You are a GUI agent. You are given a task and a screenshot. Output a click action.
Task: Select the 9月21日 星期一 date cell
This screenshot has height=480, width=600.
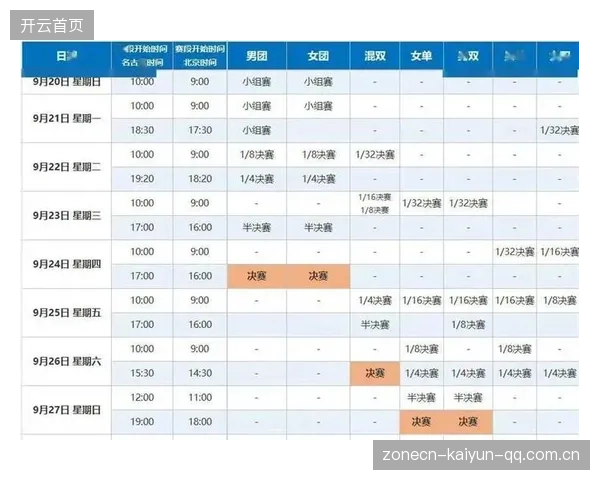coord(67,118)
